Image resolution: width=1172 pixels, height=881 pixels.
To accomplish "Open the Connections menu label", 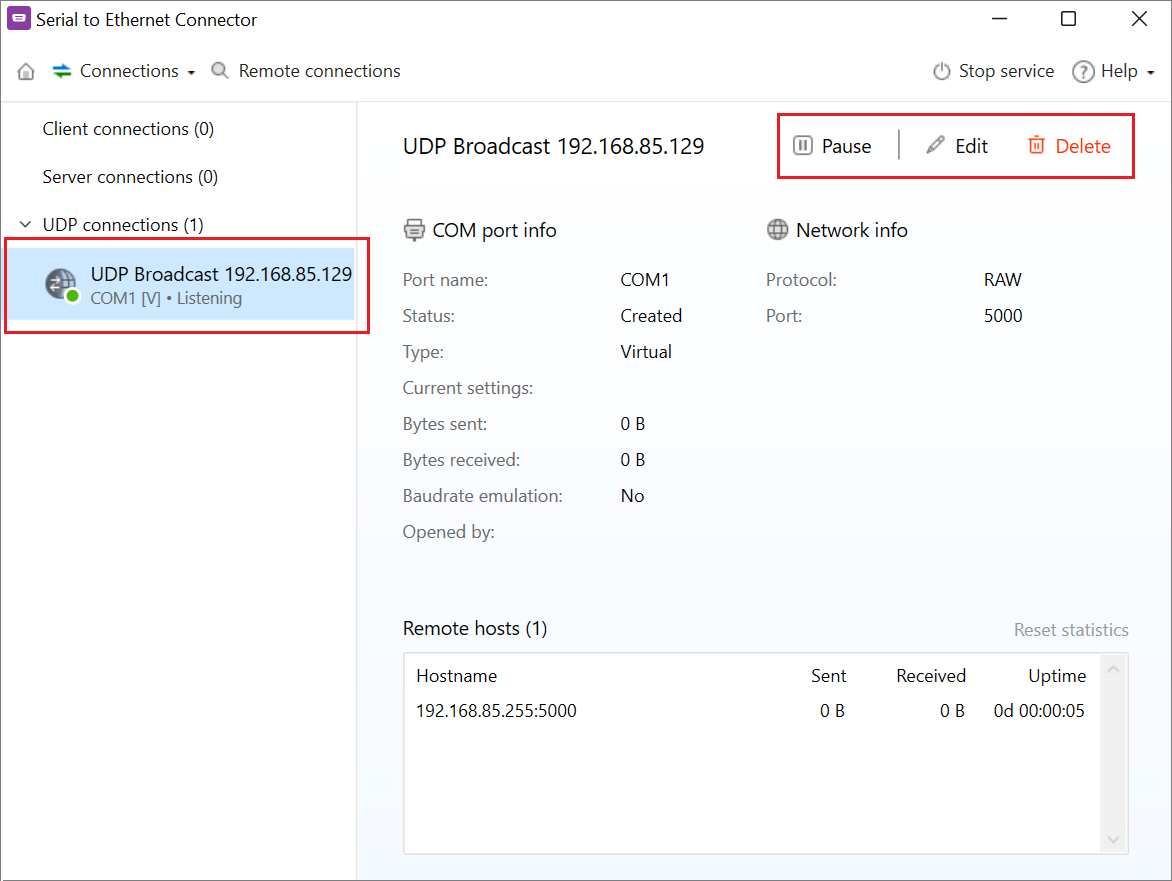I will pos(129,71).
